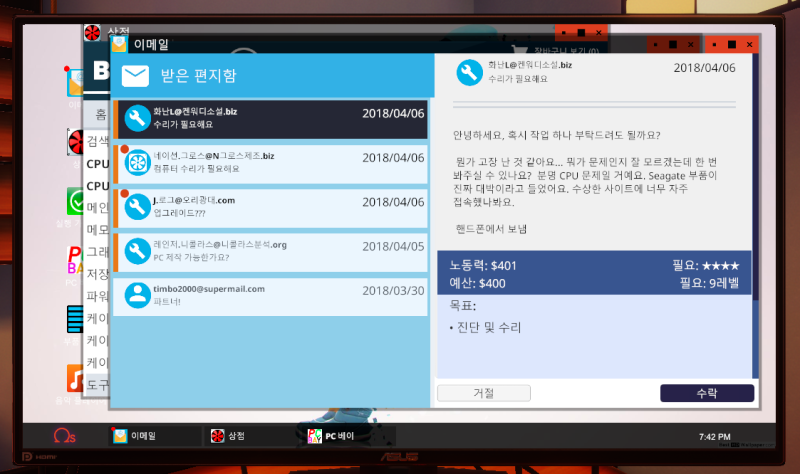Click sender 화난L@켄워디소설.biz in detail header
Viewport: 800px width, 474px height.
[x=530, y=65]
